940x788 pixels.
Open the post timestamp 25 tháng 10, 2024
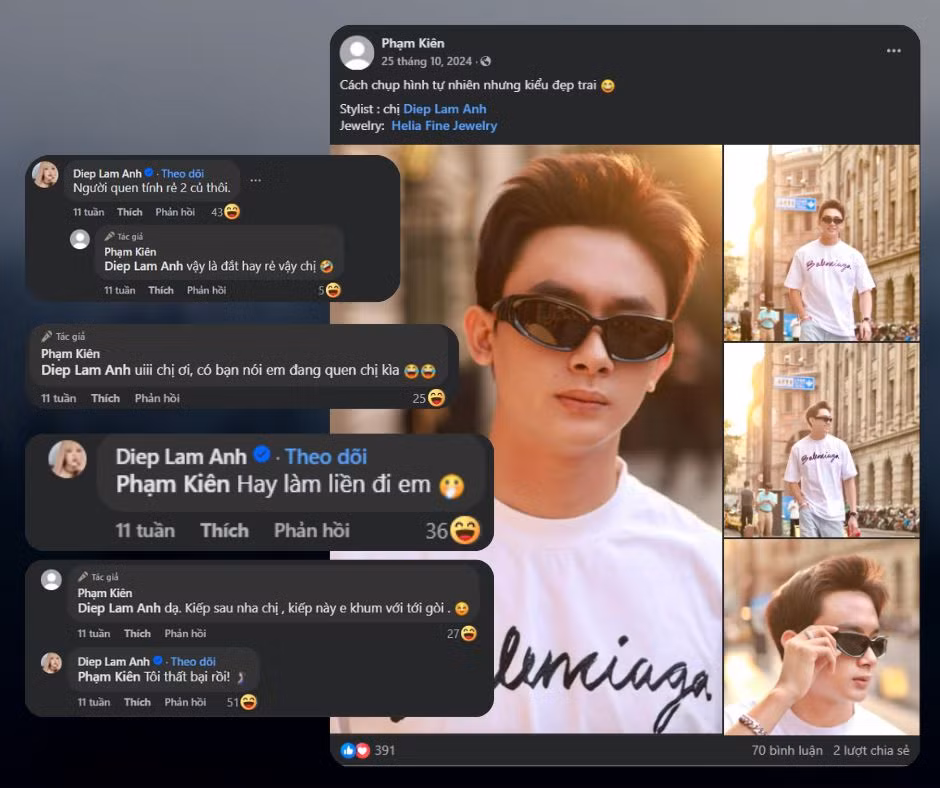click(426, 62)
